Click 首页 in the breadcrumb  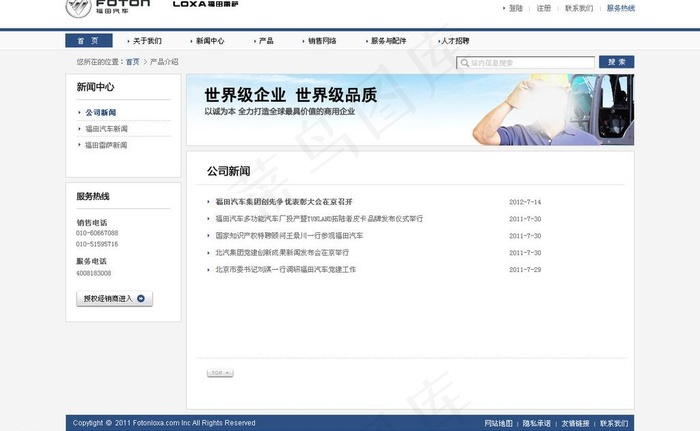[x=133, y=62]
